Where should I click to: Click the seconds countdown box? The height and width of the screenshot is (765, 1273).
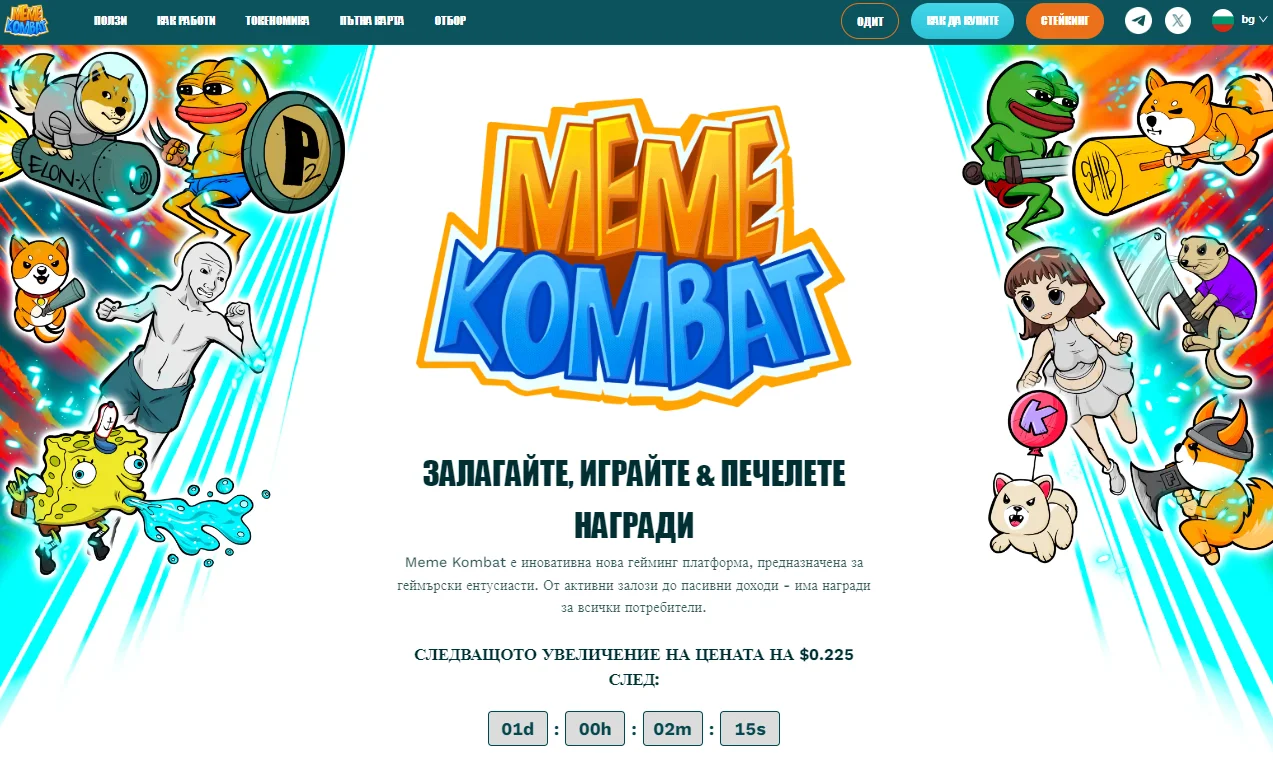(x=750, y=729)
